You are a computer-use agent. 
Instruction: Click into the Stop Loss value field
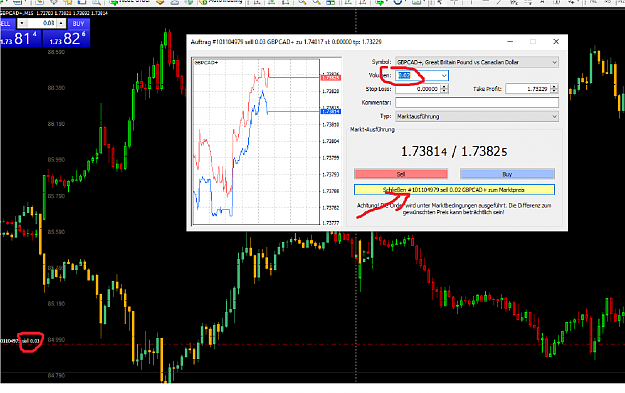tap(417, 89)
